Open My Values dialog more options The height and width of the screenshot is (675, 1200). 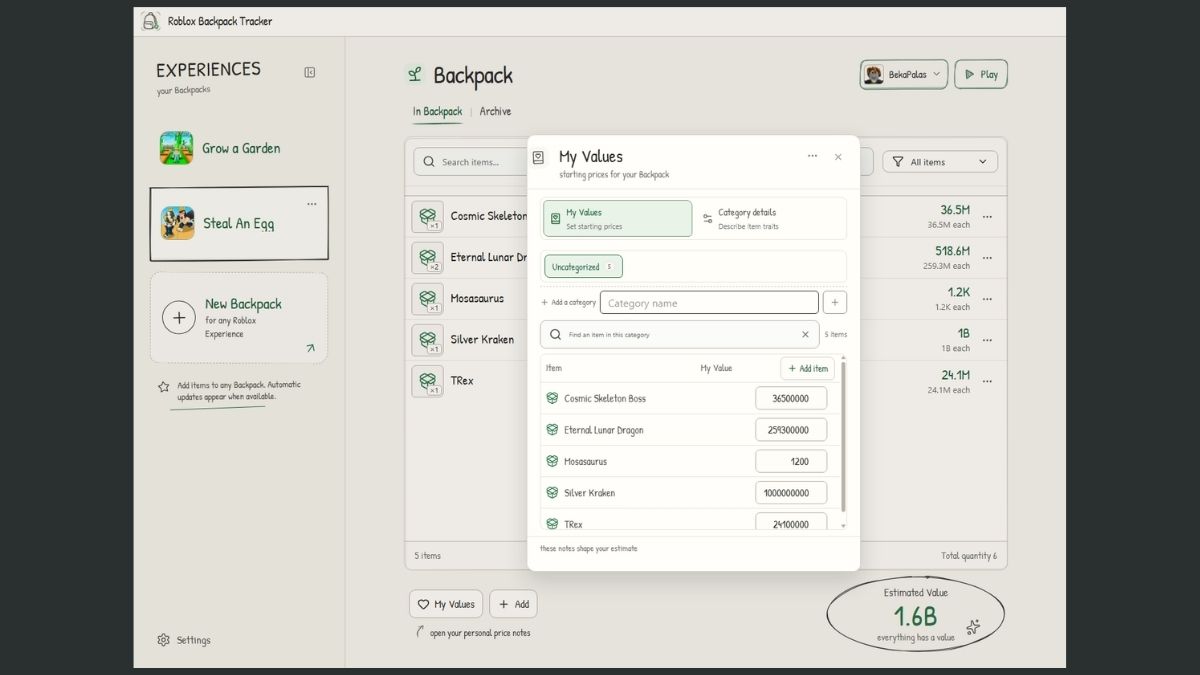(x=812, y=156)
